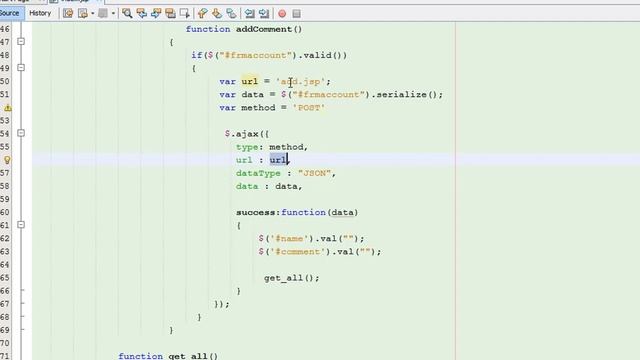
Task: Switch to the Source view tab
Action: 11,13
